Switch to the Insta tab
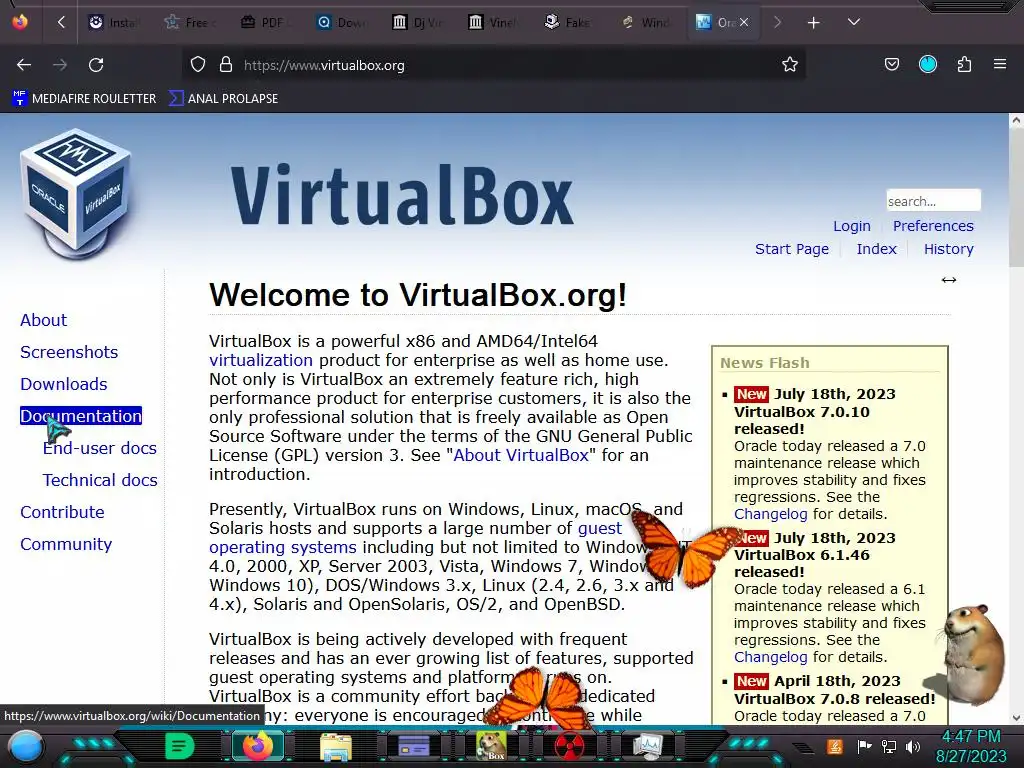Screen dimensions: 1024x768 (x=113, y=23)
